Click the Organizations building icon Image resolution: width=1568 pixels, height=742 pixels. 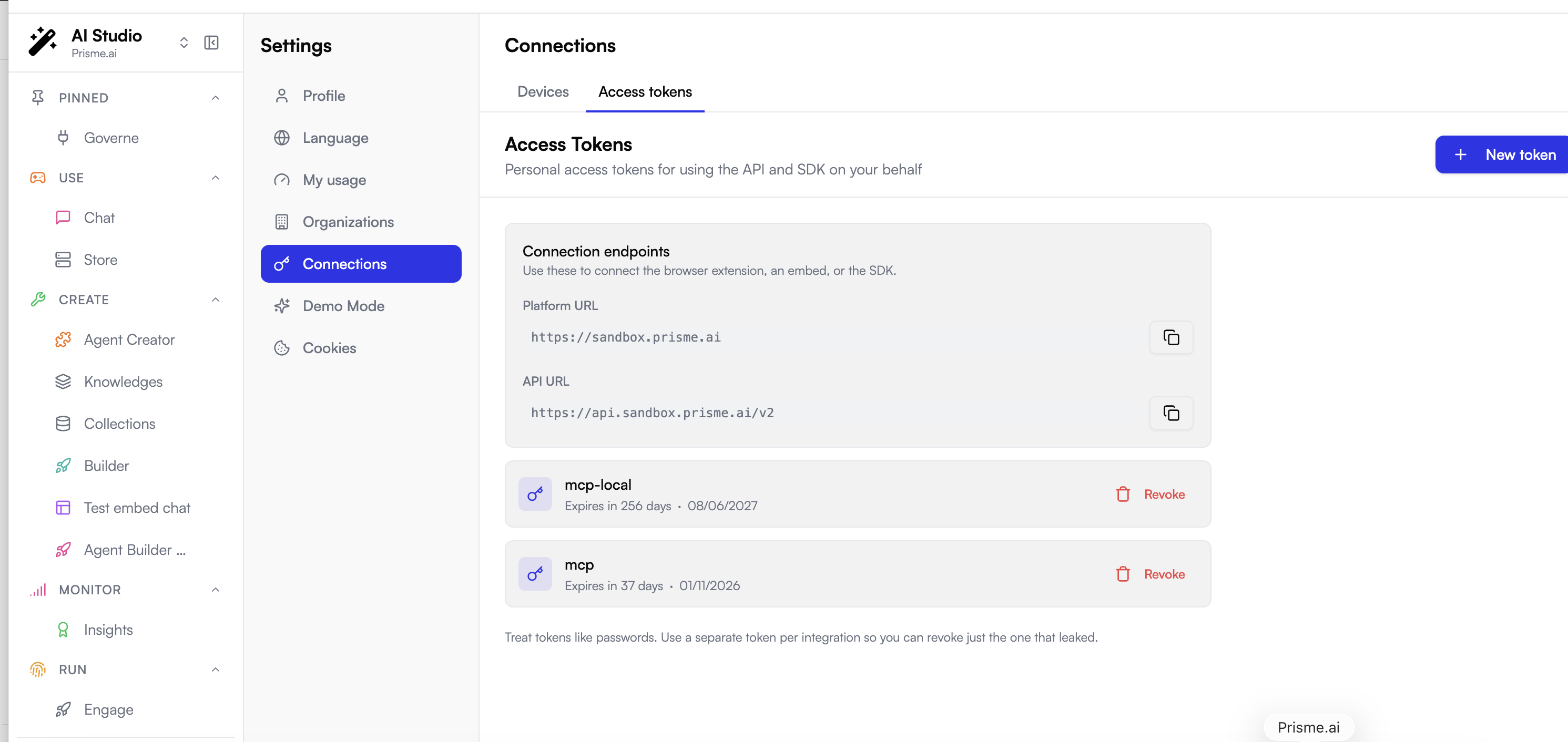coord(282,222)
